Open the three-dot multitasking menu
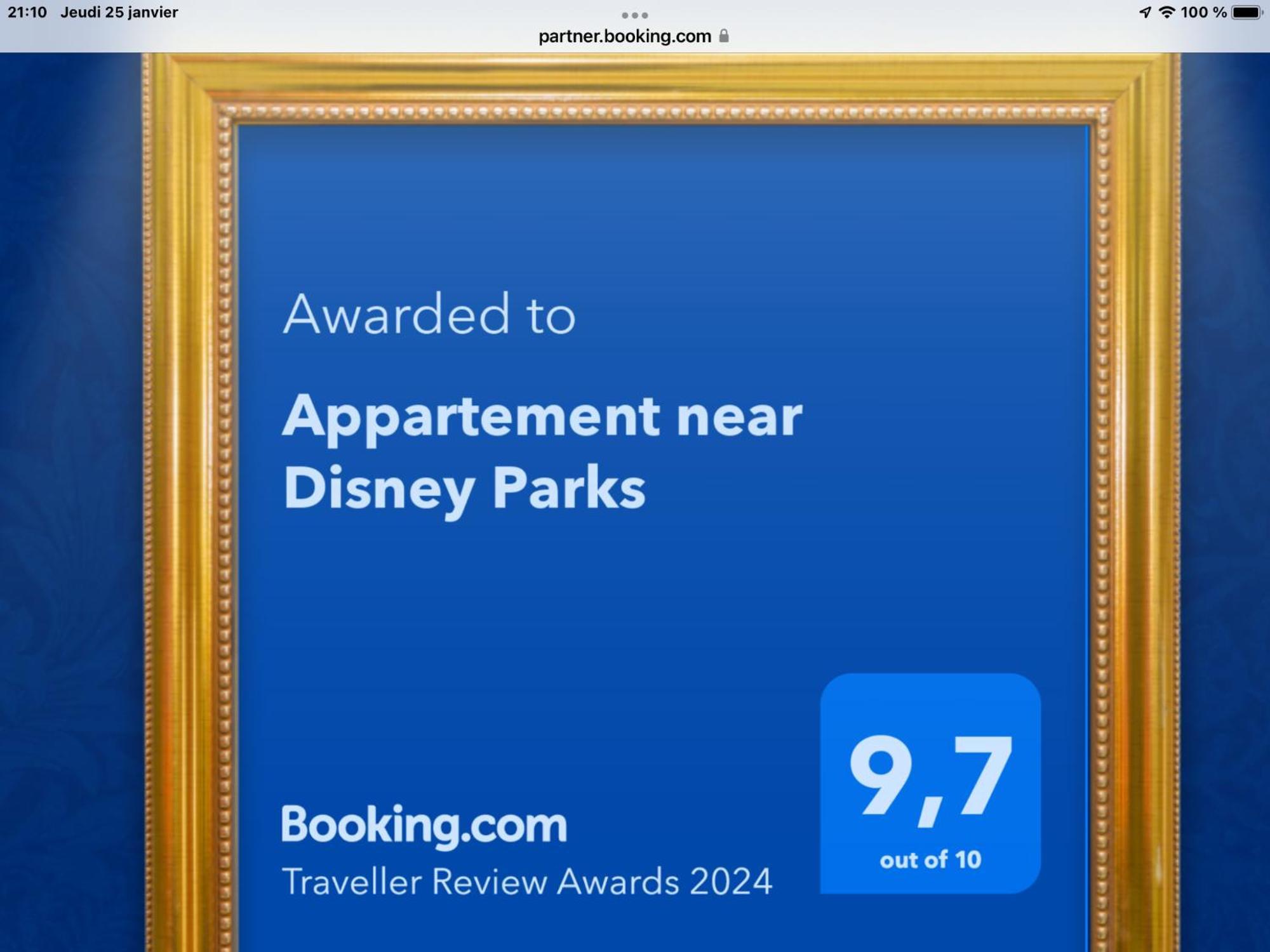The height and width of the screenshot is (952, 1270). coord(634,15)
